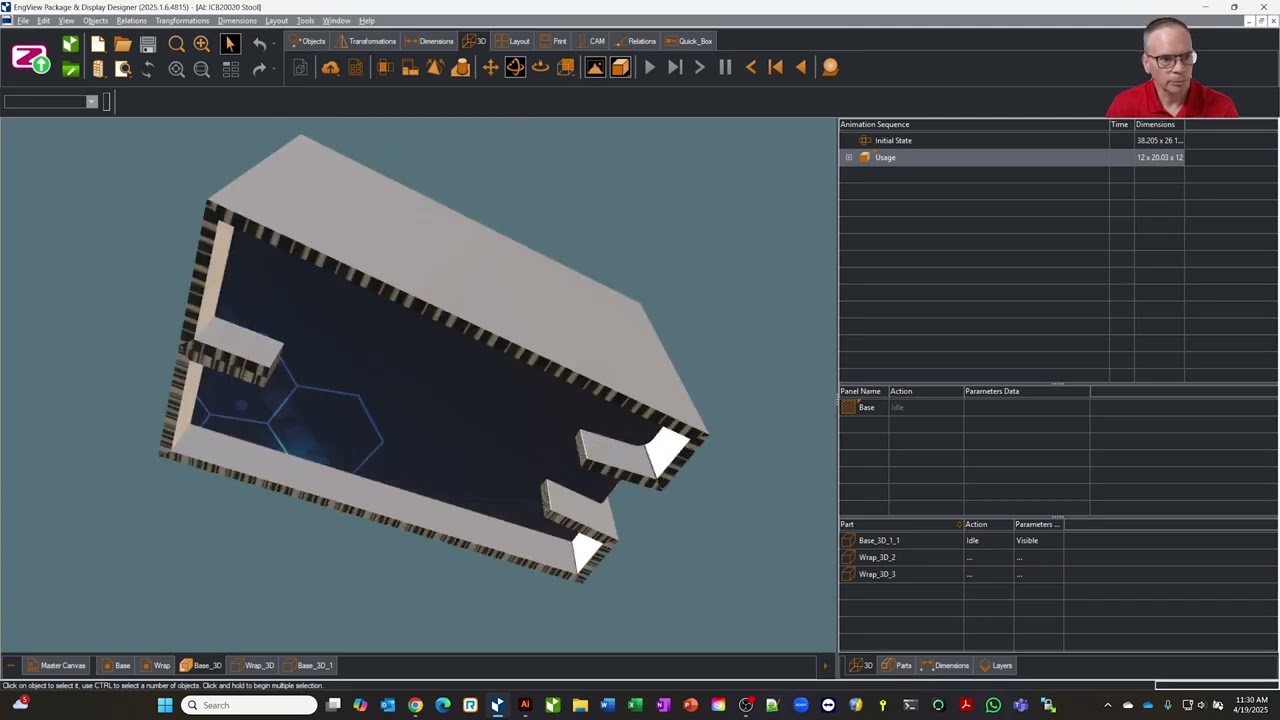The width and height of the screenshot is (1280, 720).
Task: Click the Part column header
Action: (x=900, y=524)
